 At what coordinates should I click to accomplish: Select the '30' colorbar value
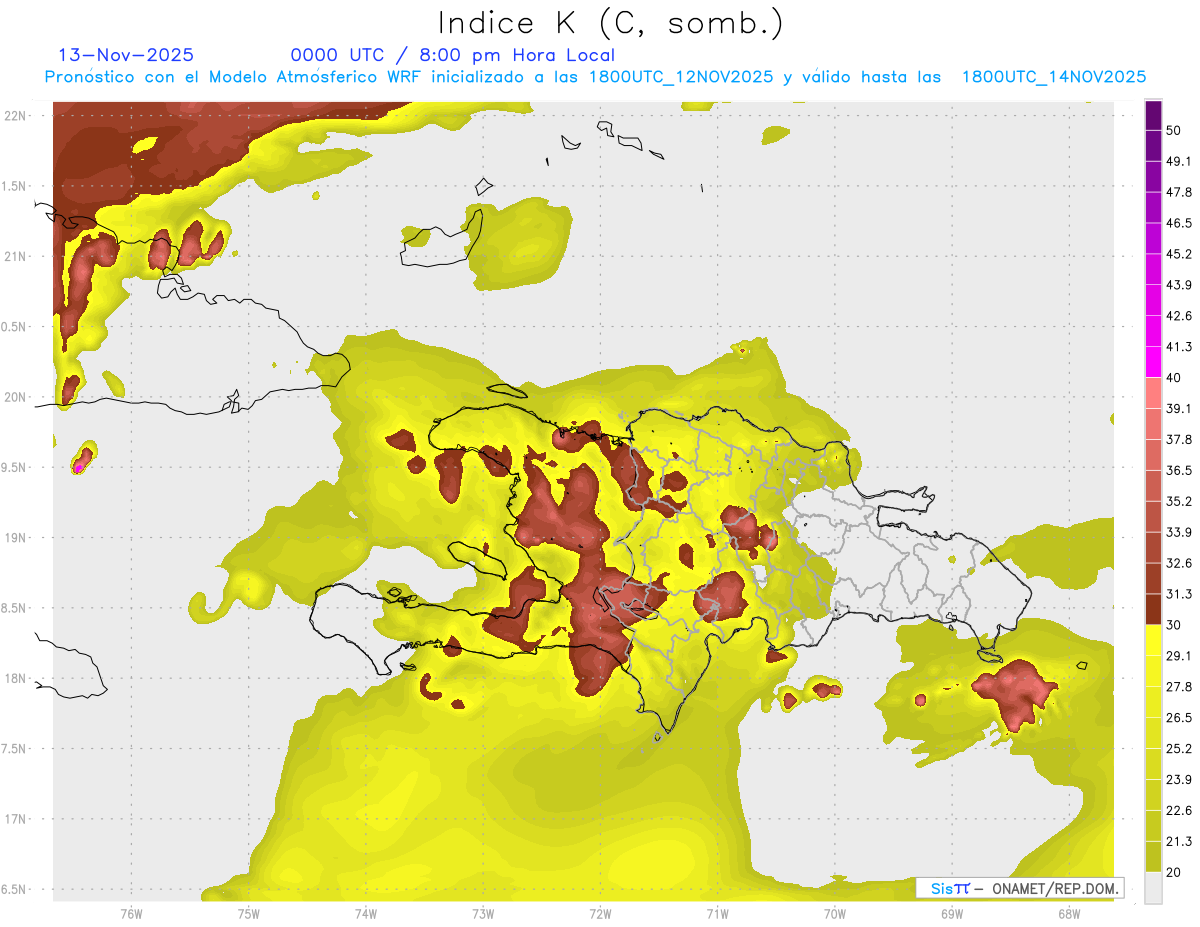click(1174, 625)
